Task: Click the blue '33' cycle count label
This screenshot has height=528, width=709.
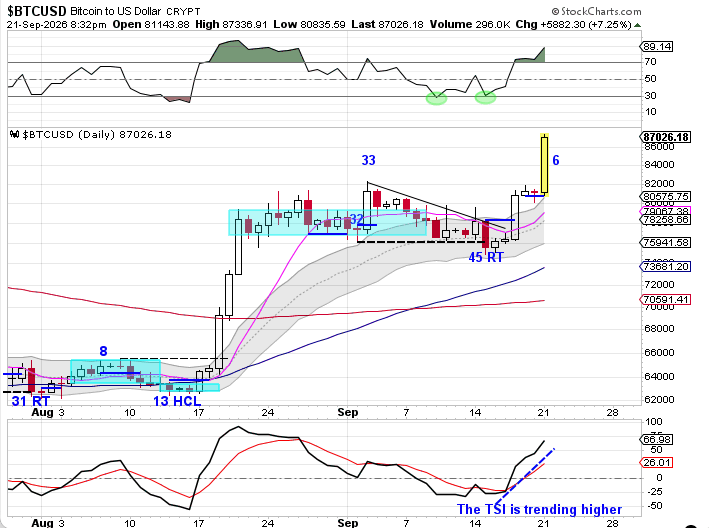Action: (x=369, y=160)
